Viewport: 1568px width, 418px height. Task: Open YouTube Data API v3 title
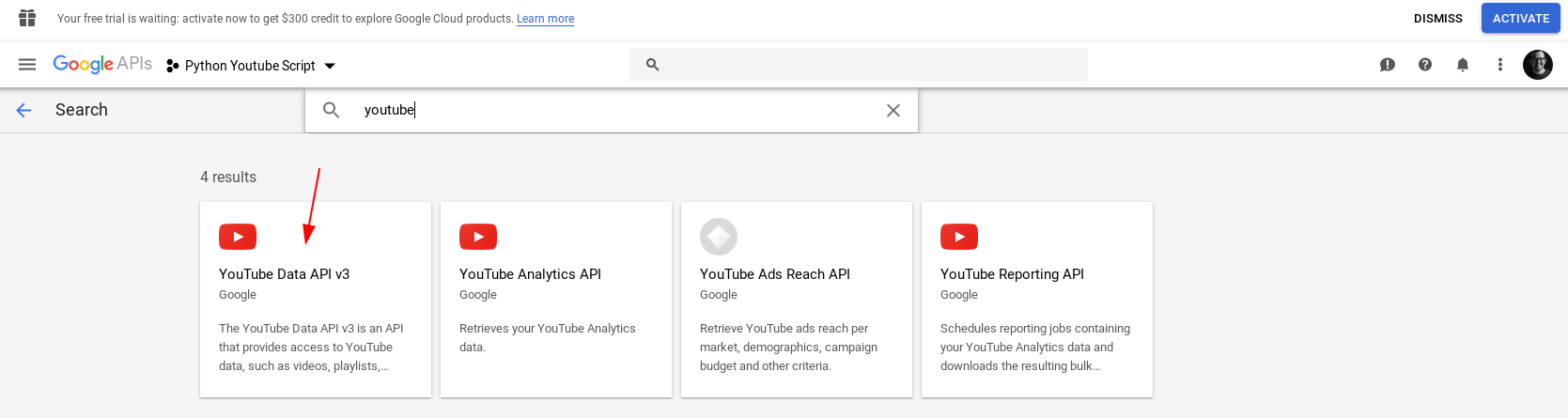pyautogui.click(x=284, y=274)
